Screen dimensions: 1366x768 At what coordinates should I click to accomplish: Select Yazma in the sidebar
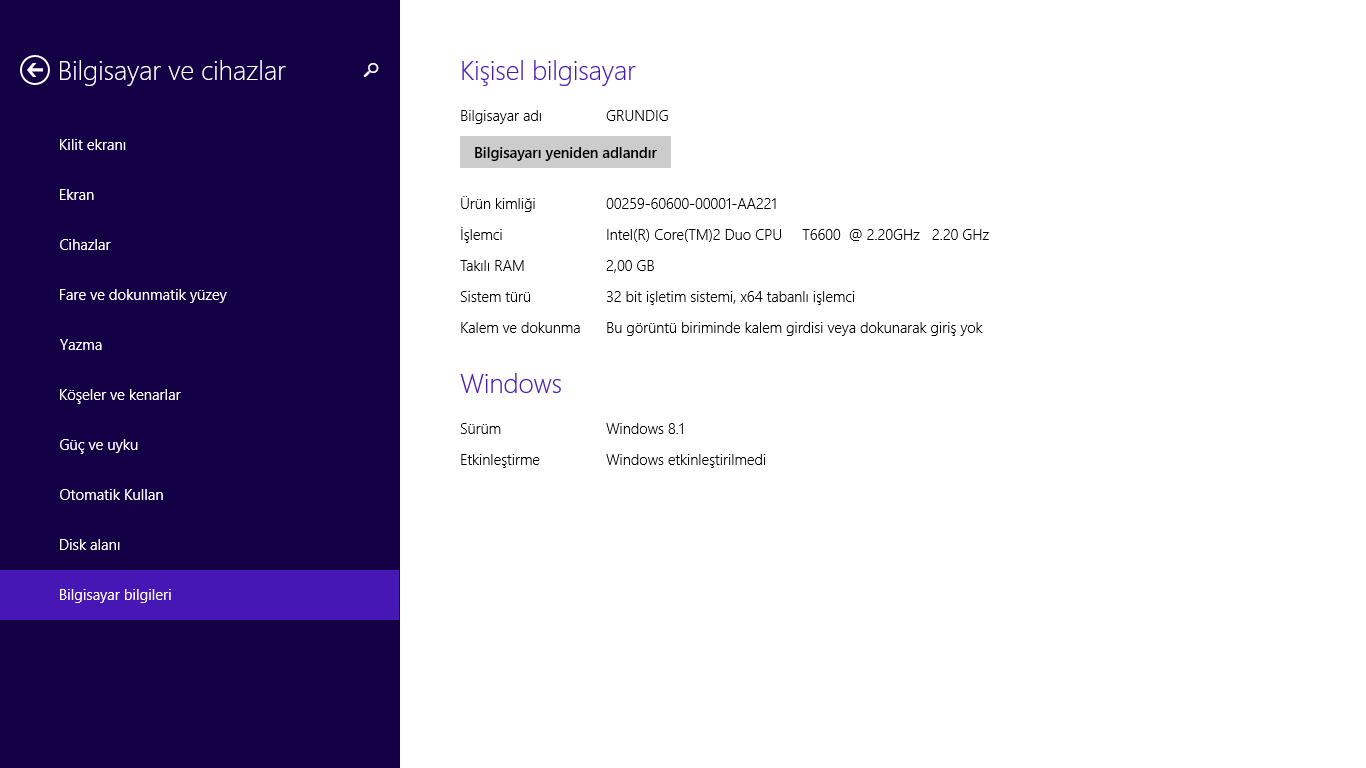(x=200, y=345)
